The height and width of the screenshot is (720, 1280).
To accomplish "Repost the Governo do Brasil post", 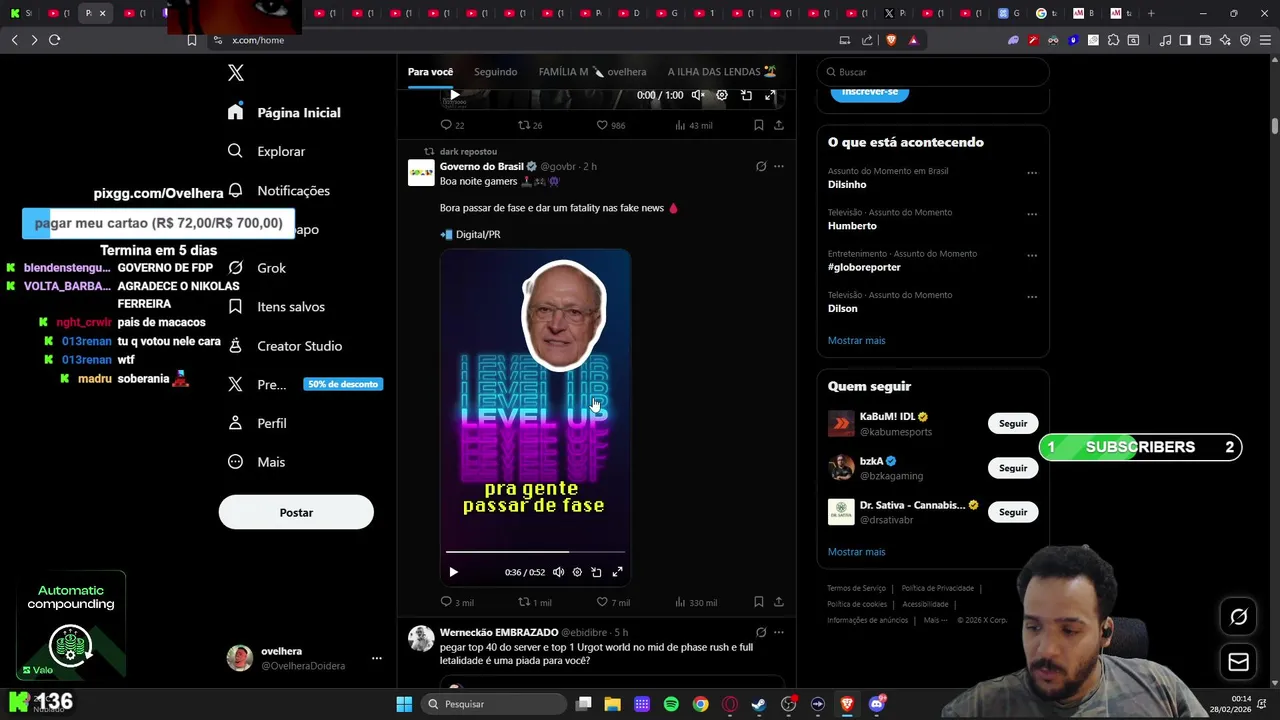I will click(534, 602).
